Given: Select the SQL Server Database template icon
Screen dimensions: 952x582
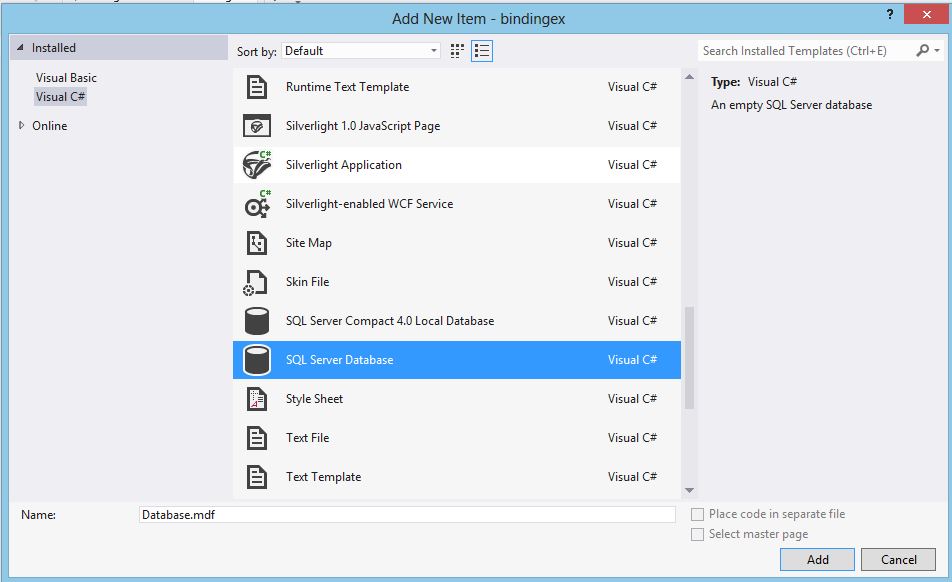Looking at the screenshot, I should [x=257, y=359].
